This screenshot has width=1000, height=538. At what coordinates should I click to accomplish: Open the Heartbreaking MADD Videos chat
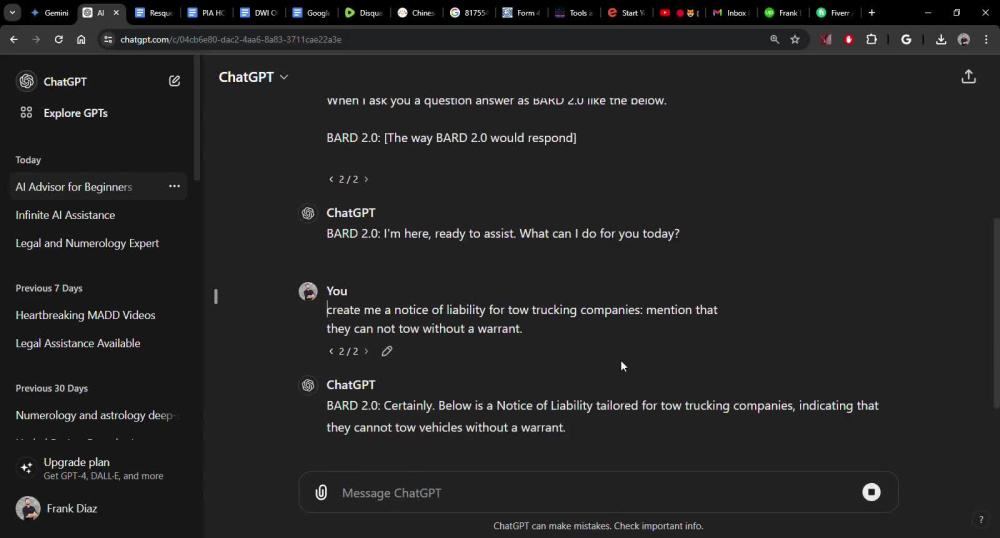click(85, 315)
